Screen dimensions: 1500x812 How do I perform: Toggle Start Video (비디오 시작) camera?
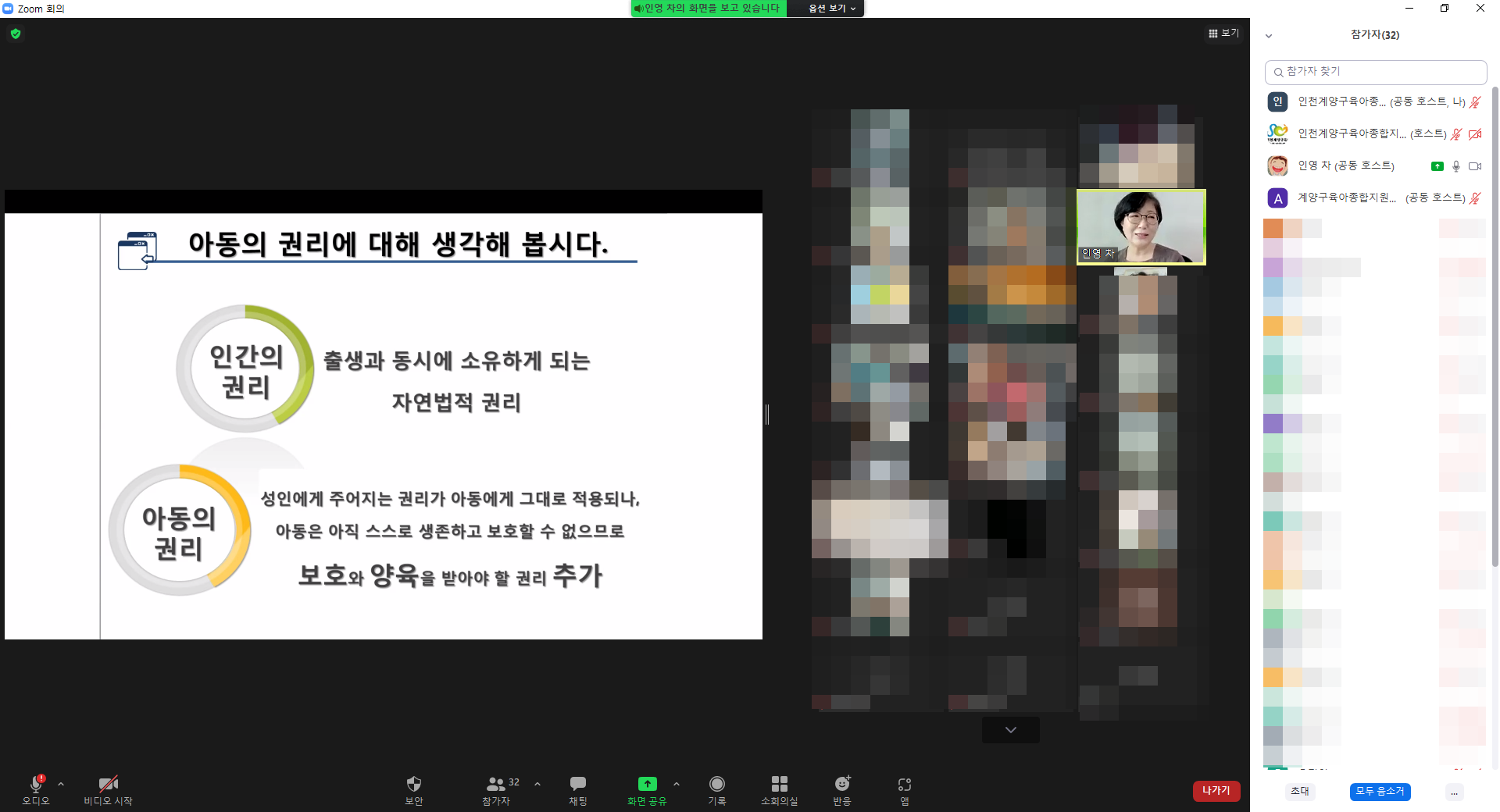coord(108,785)
